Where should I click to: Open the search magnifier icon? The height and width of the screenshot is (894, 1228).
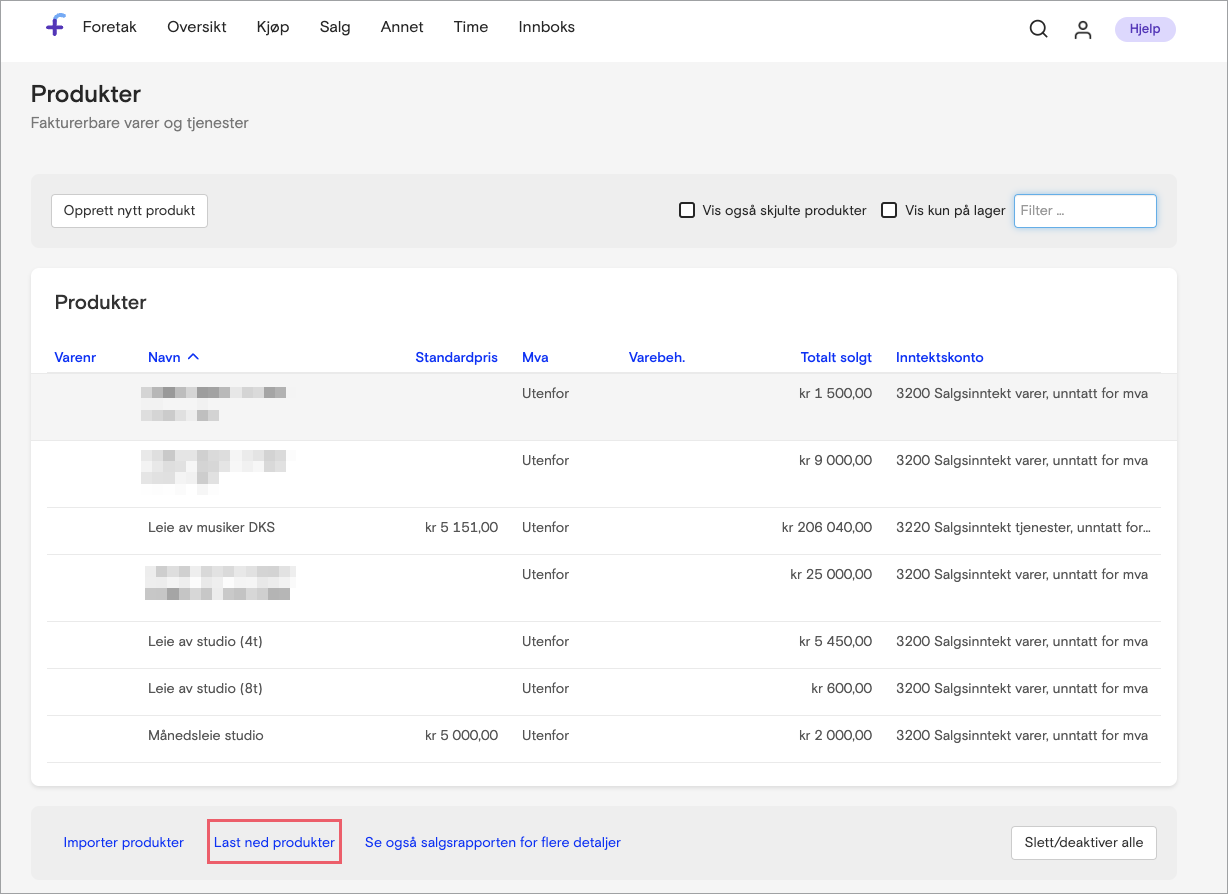(1039, 30)
